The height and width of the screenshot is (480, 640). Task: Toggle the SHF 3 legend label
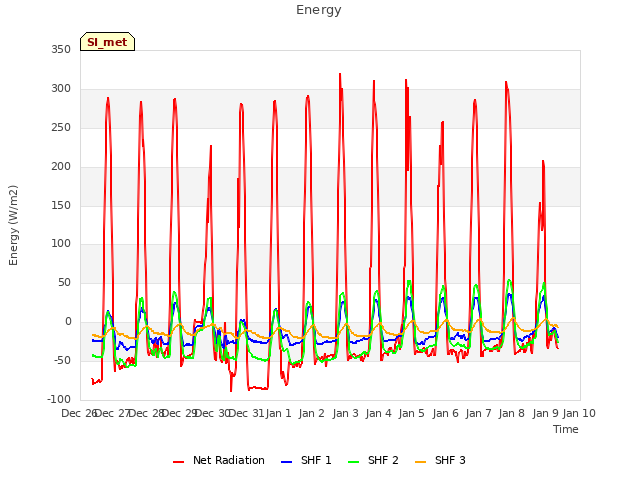click(450, 460)
